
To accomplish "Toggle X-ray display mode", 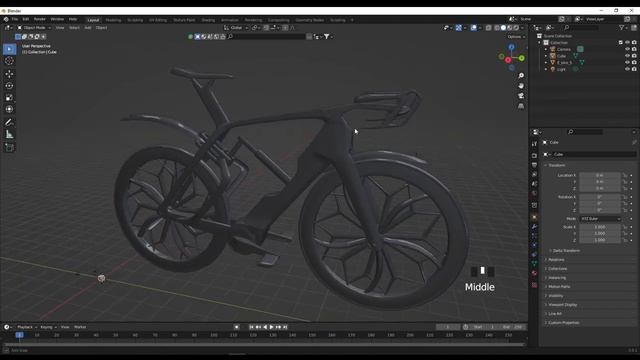I will coord(488,28).
